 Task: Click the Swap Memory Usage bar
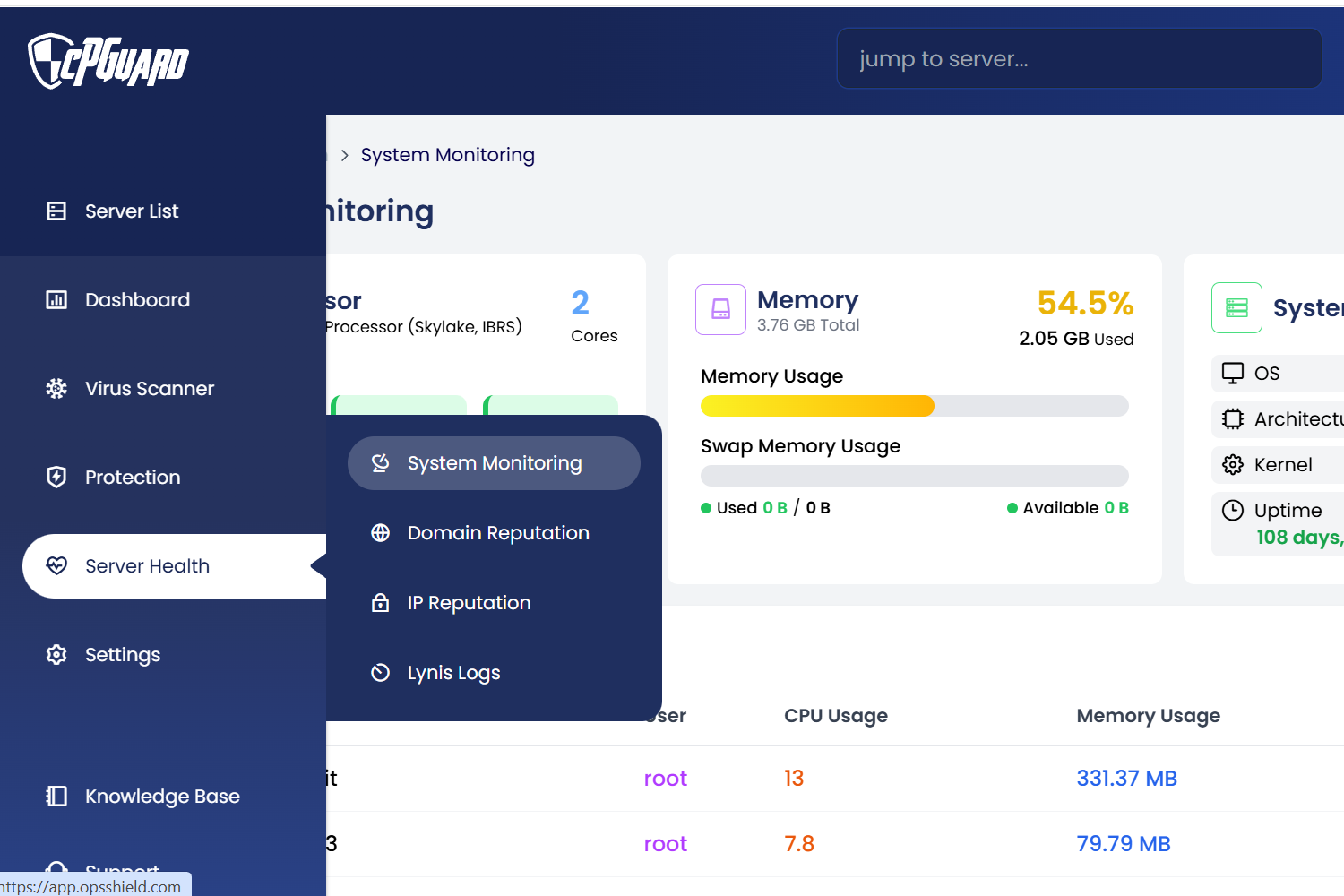914,476
